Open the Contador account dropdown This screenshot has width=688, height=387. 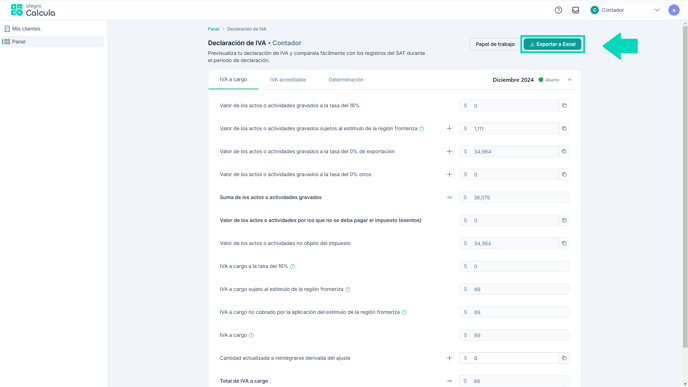coord(625,10)
